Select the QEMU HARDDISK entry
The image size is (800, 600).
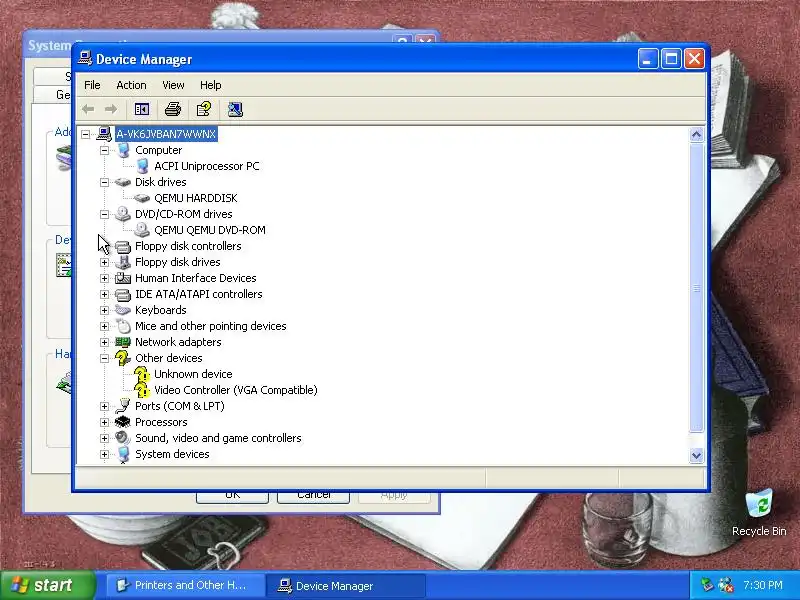point(195,198)
